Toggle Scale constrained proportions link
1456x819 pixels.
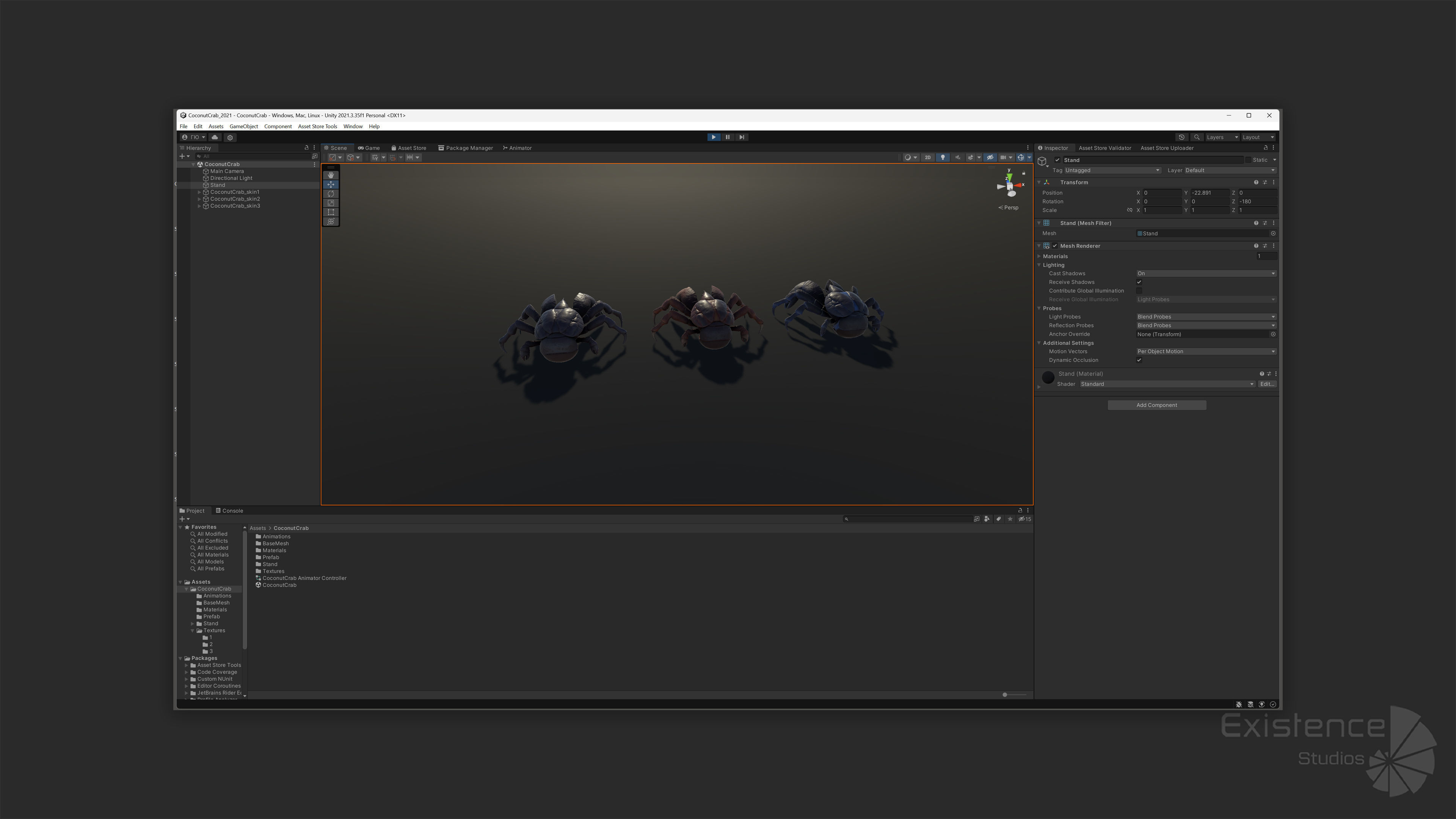(1129, 210)
